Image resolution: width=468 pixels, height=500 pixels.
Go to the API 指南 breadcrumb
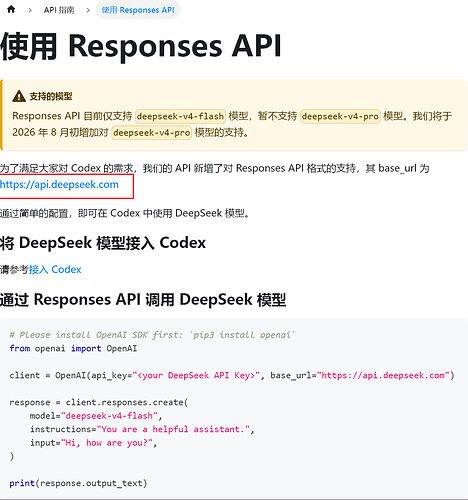click(59, 10)
